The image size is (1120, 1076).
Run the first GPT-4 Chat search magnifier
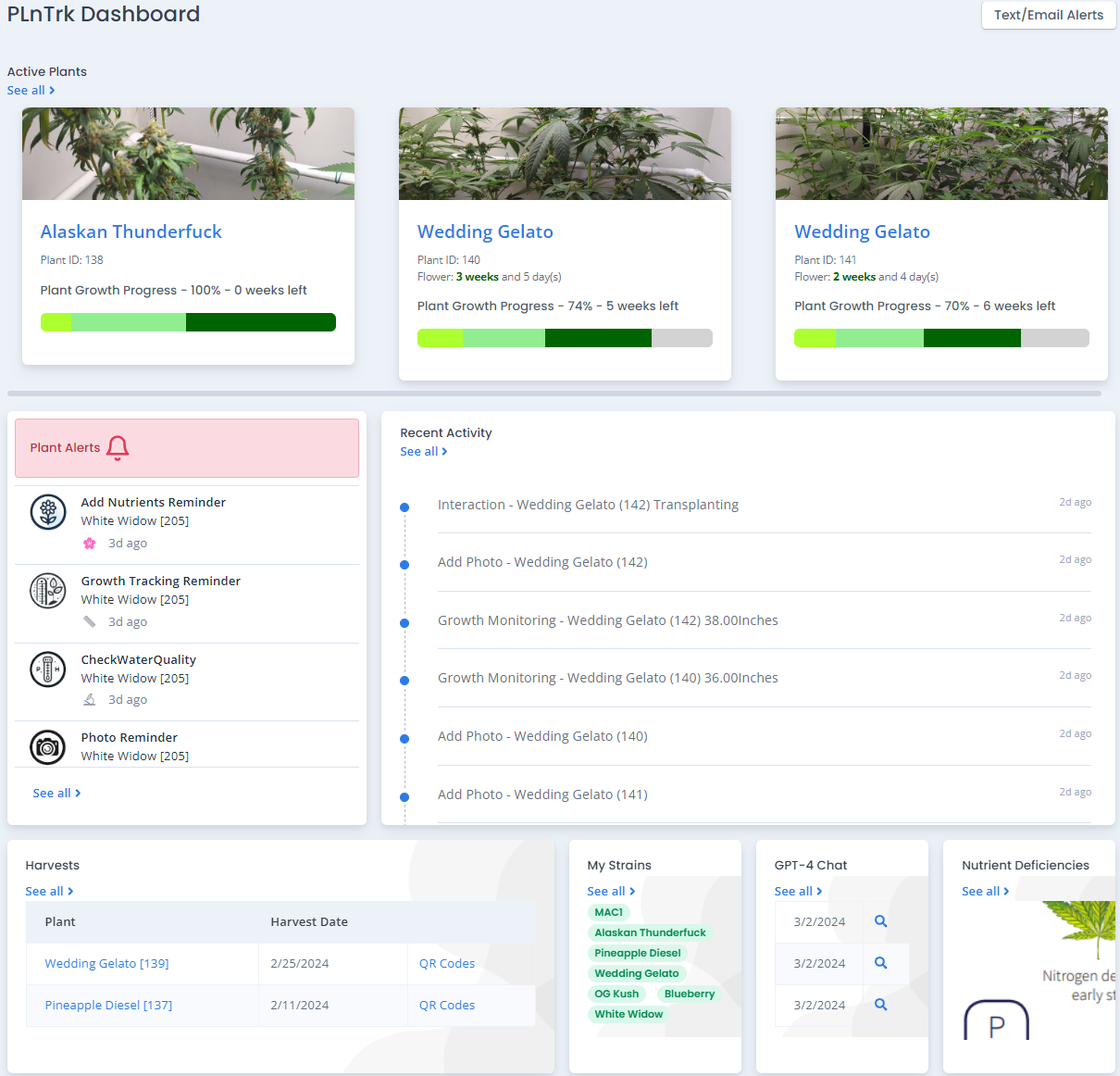pyautogui.click(x=880, y=920)
